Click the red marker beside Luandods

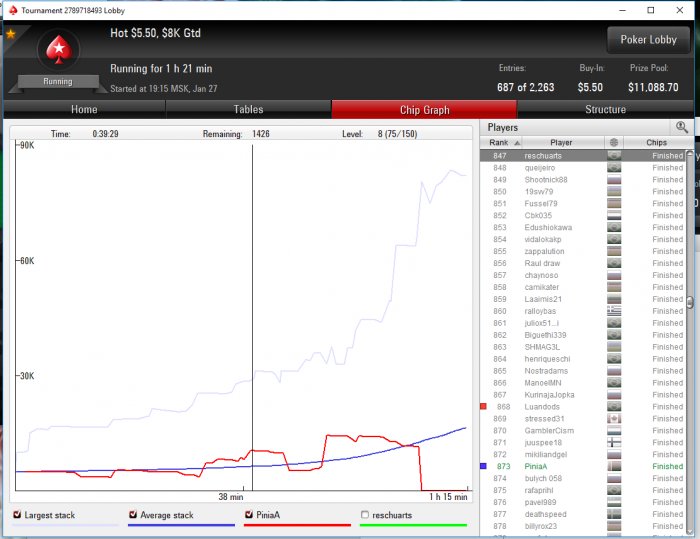[483, 406]
